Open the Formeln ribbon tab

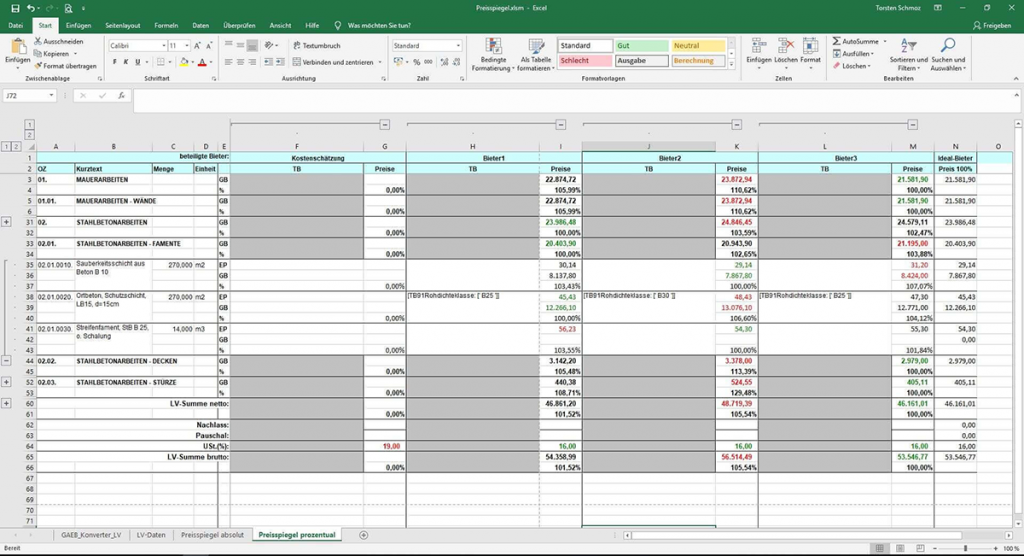pos(166,25)
